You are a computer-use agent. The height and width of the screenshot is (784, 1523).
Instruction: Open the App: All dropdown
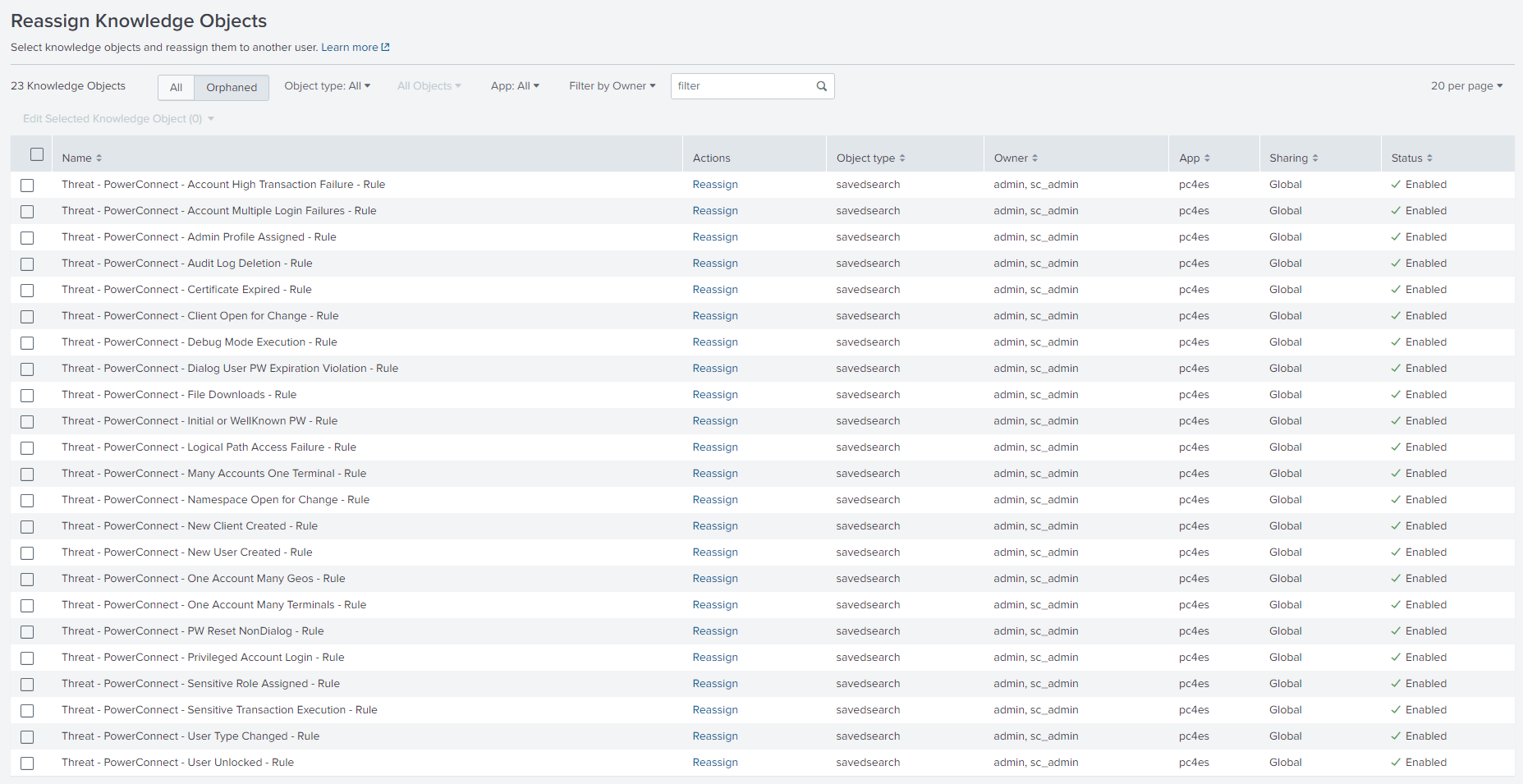515,86
